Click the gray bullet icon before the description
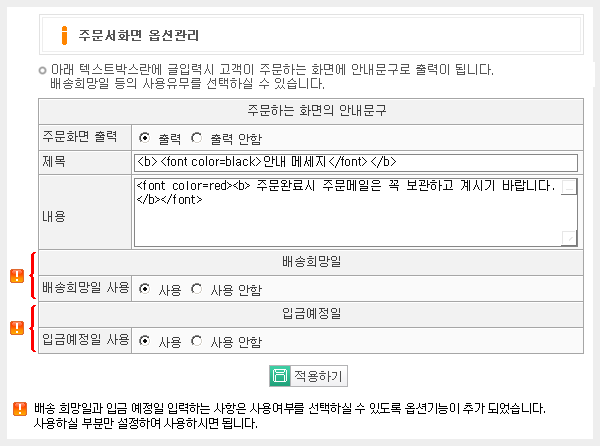 click(41, 70)
